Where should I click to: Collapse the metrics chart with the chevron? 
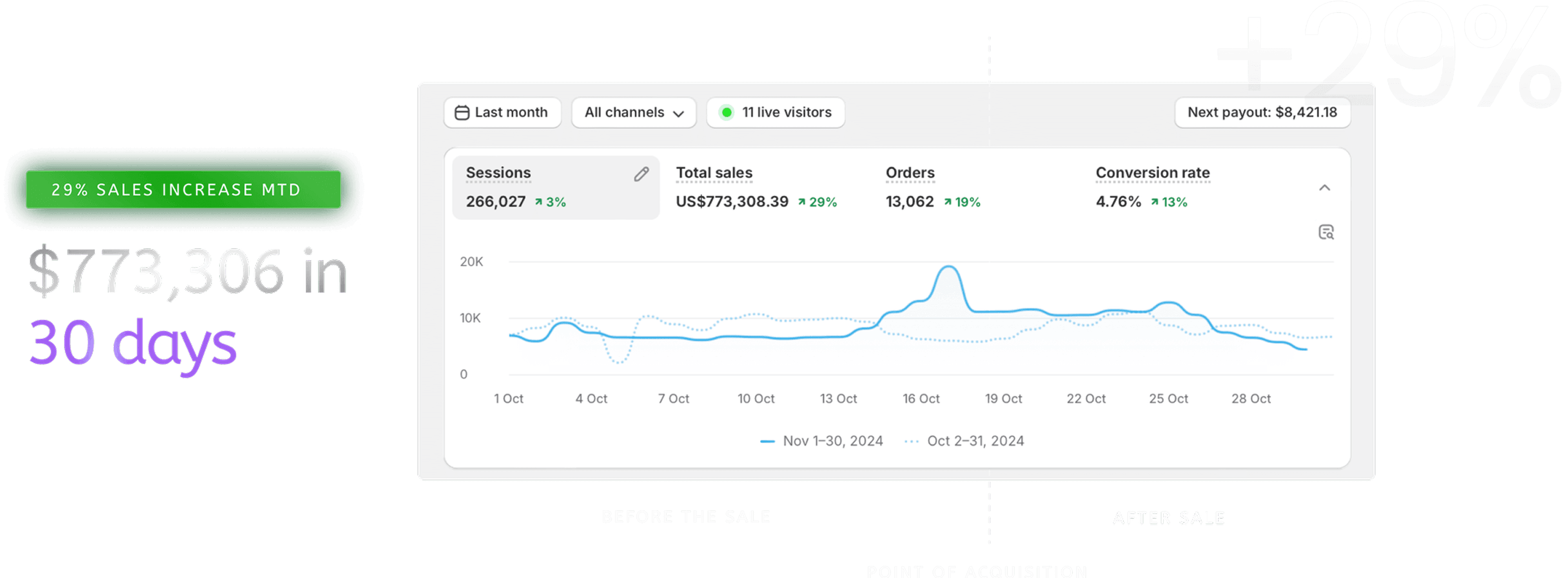[x=1324, y=187]
